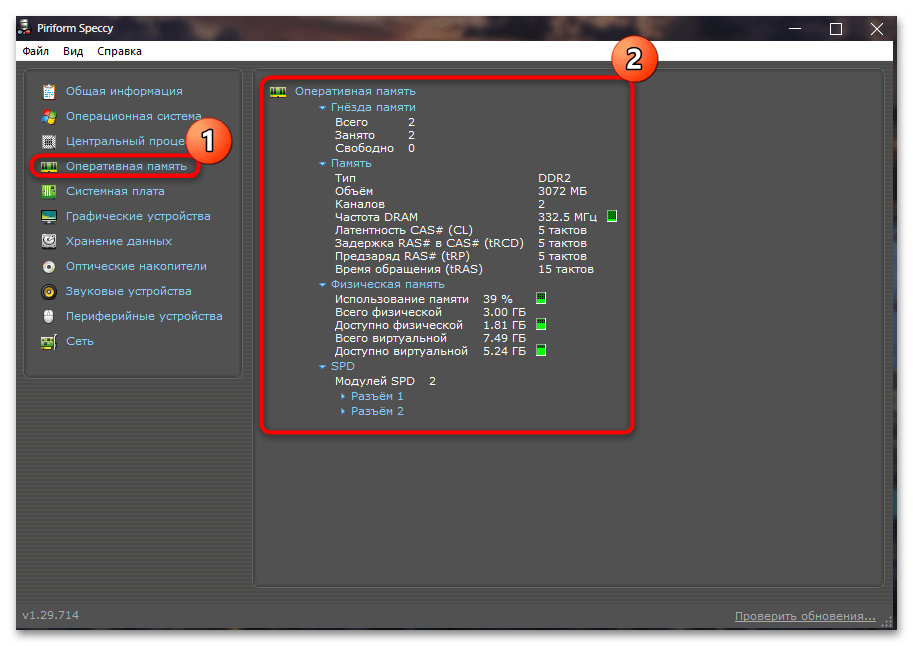Select the Операционная система Windows icon
The width and height of the screenshot is (913, 646).
click(x=48, y=116)
